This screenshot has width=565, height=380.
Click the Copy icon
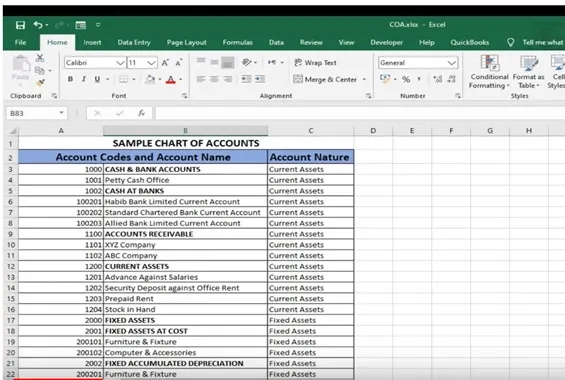tap(39, 71)
